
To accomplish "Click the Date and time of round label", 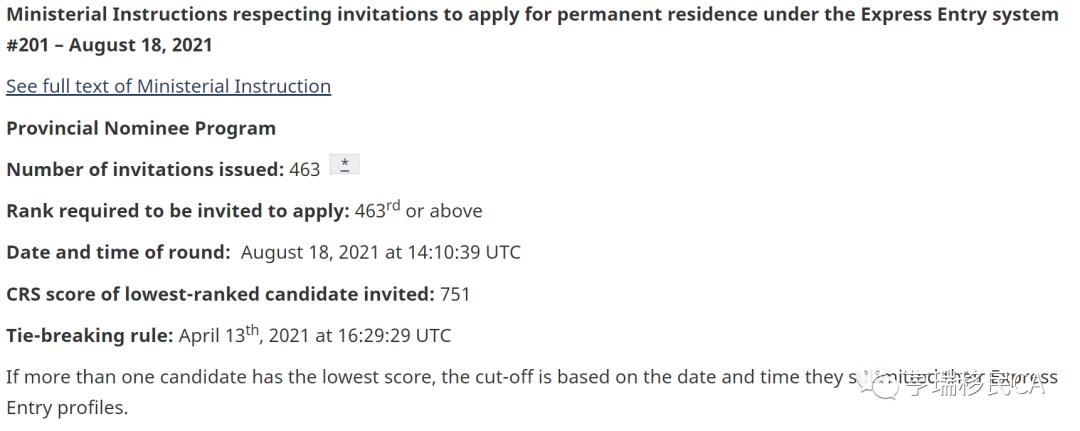I will pos(118,252).
